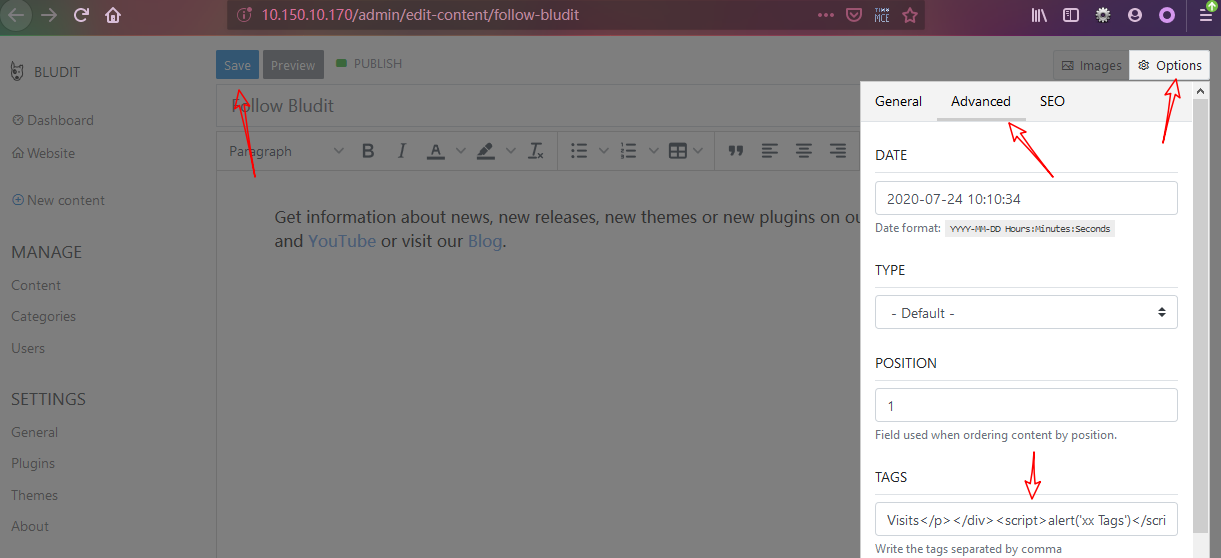1221x558 pixels.
Task: Apply italic formatting in editor
Action: click(x=402, y=151)
